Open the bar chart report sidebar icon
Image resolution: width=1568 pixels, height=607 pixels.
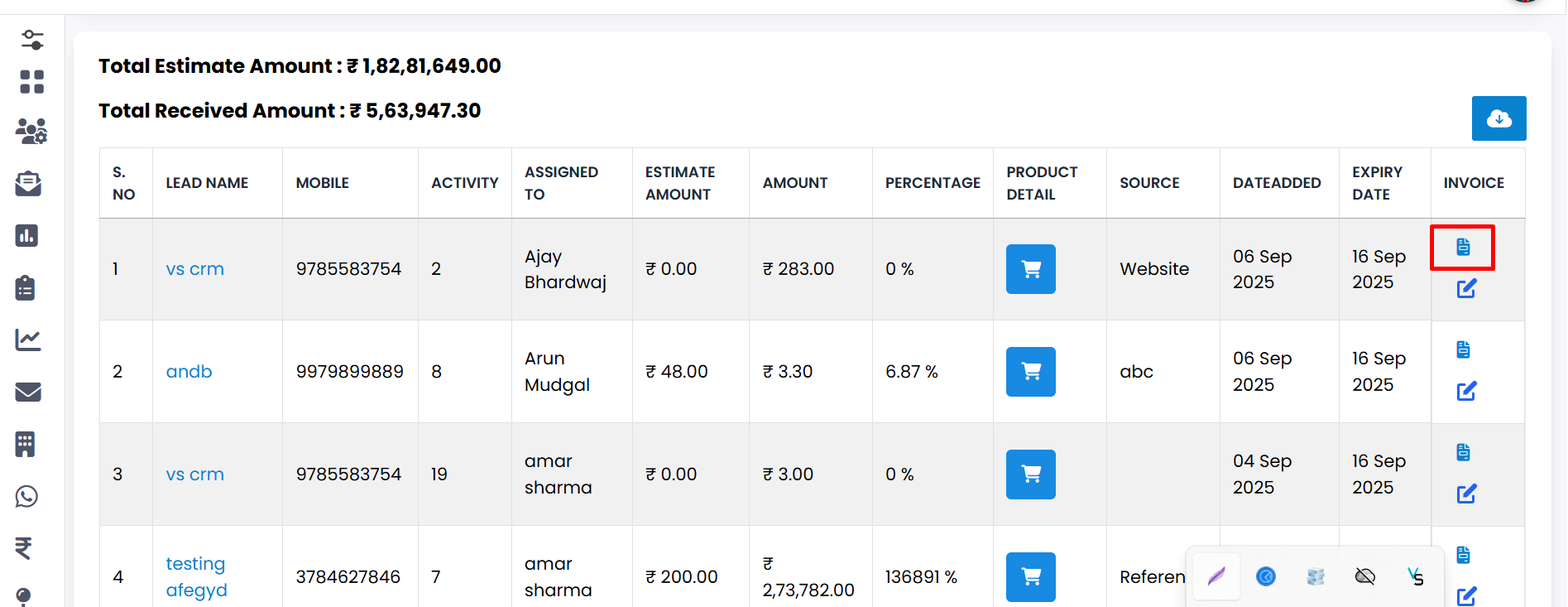(x=26, y=236)
